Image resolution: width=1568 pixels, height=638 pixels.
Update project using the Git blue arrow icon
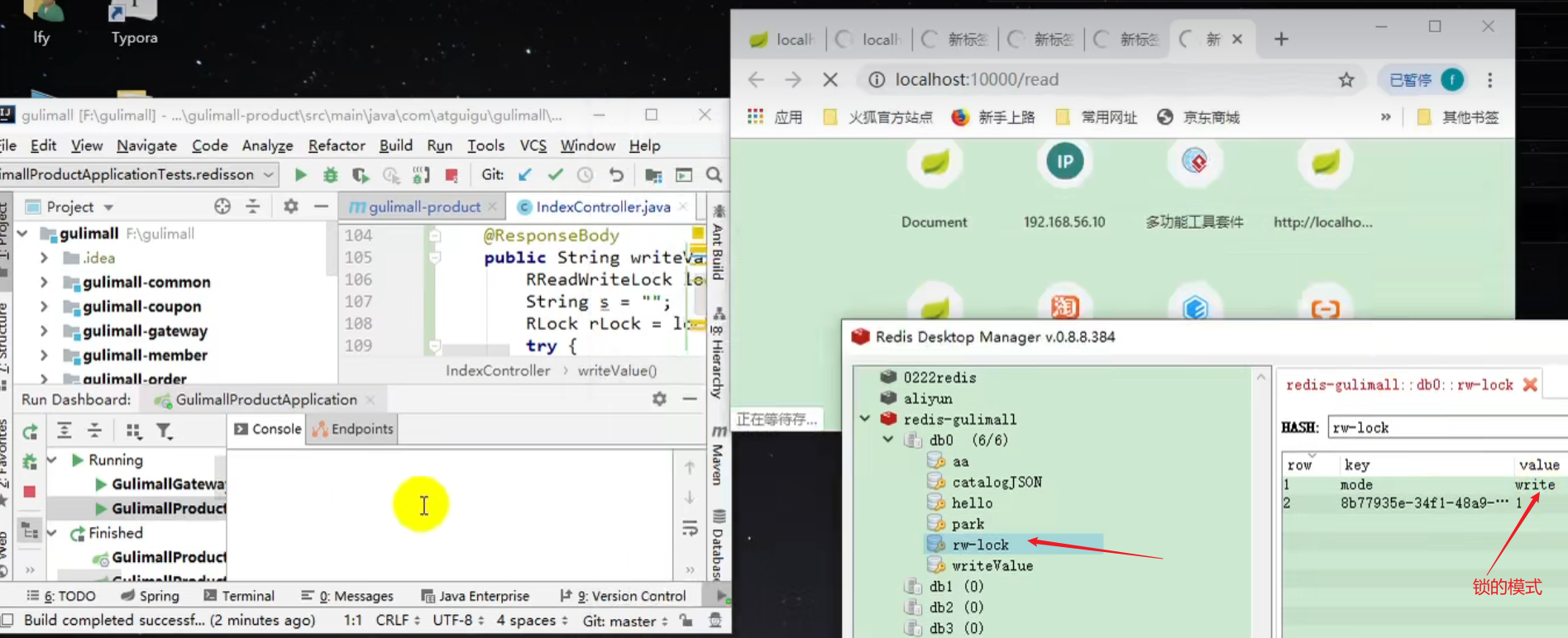click(x=525, y=174)
